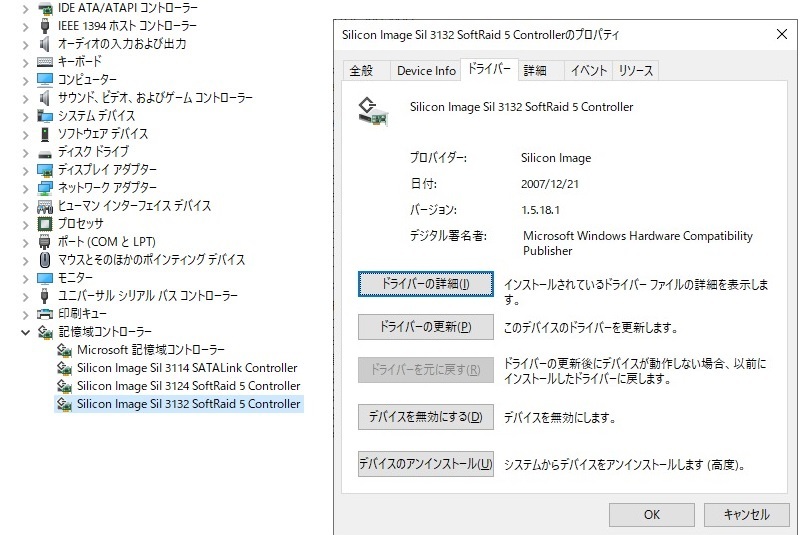Click the Microsoft 記憶域コントローラー device icon
The image size is (800, 535).
pos(64,350)
